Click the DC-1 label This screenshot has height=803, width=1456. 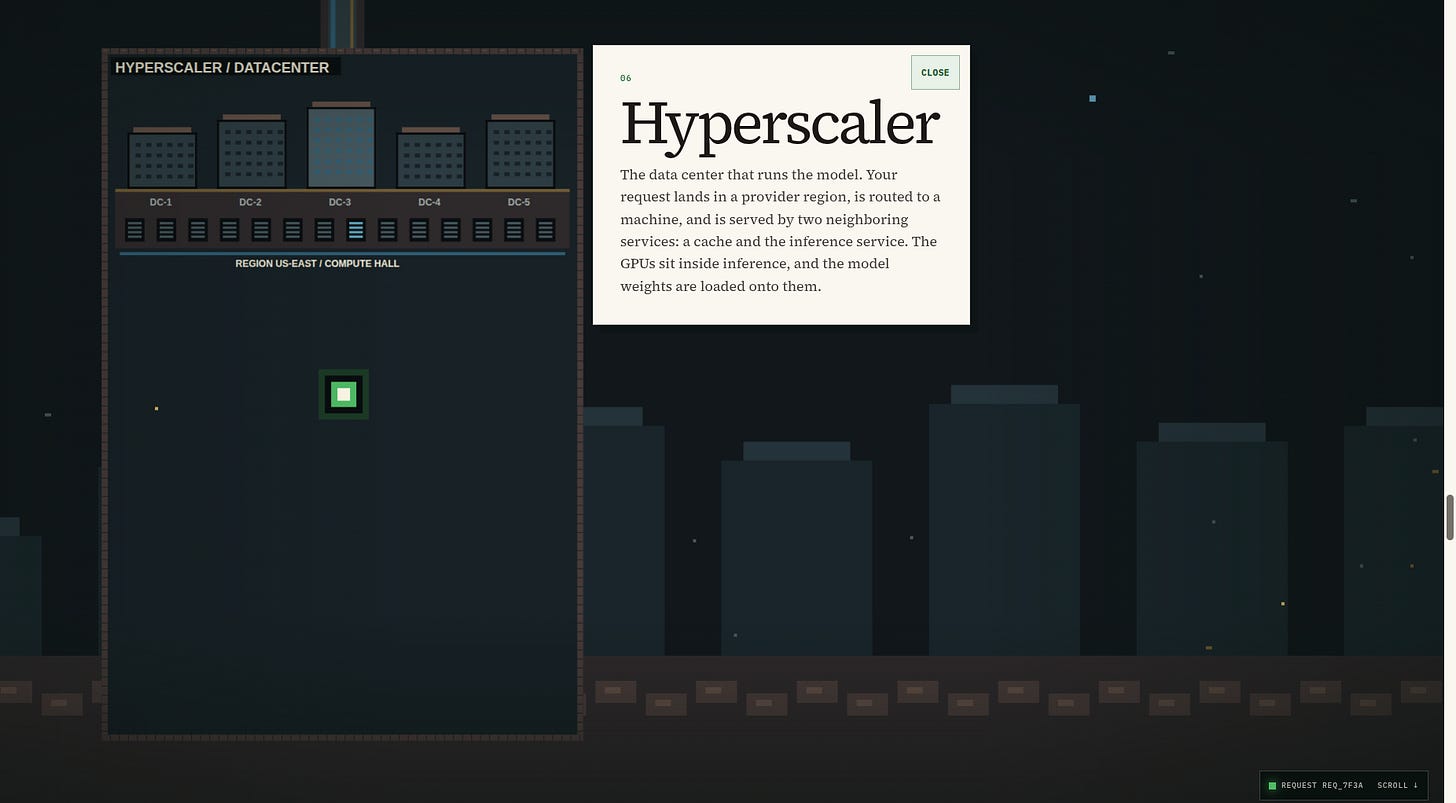(161, 202)
